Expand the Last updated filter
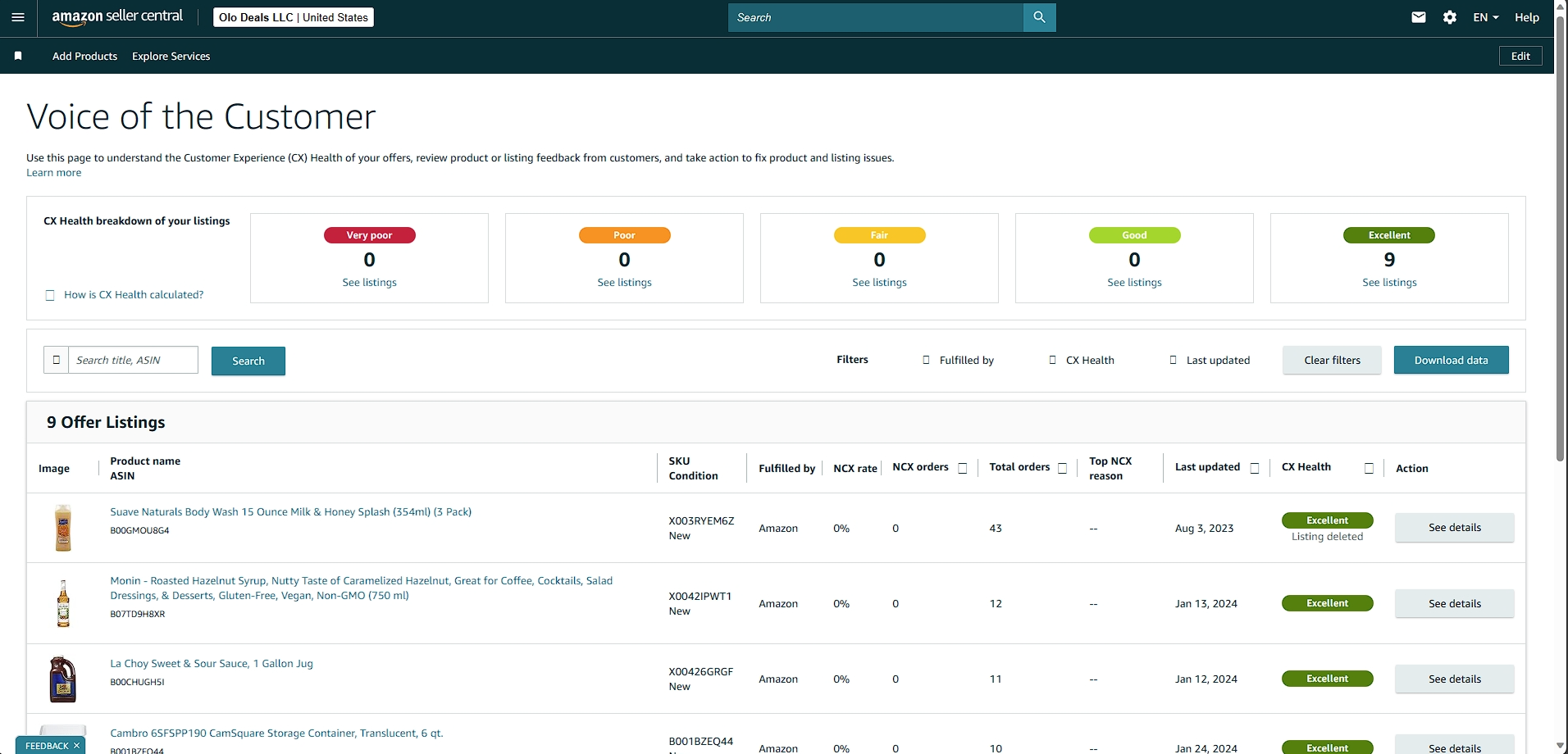1568x754 pixels. tap(1210, 360)
